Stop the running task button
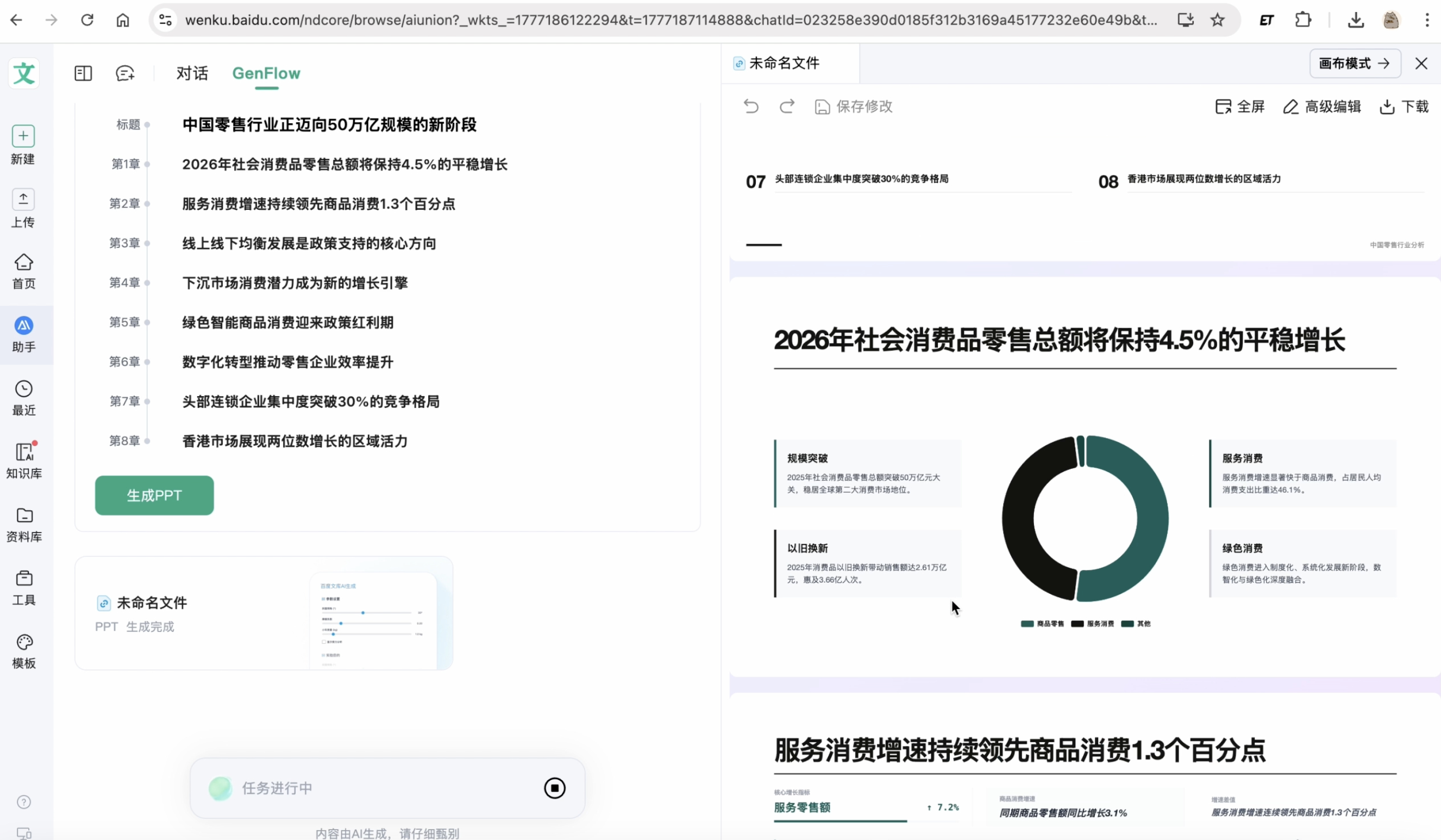This screenshot has width=1441, height=840. 554,788
